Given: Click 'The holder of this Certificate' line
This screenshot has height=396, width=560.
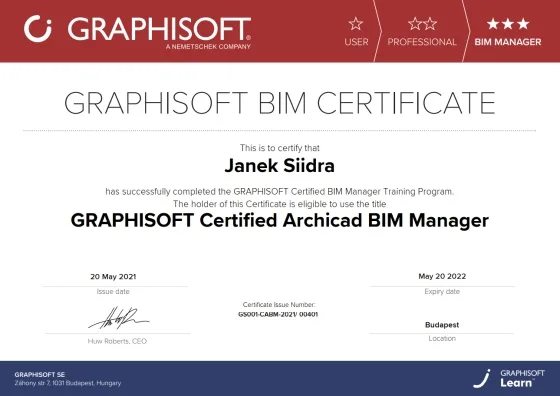Looking at the screenshot, I should (280, 204).
